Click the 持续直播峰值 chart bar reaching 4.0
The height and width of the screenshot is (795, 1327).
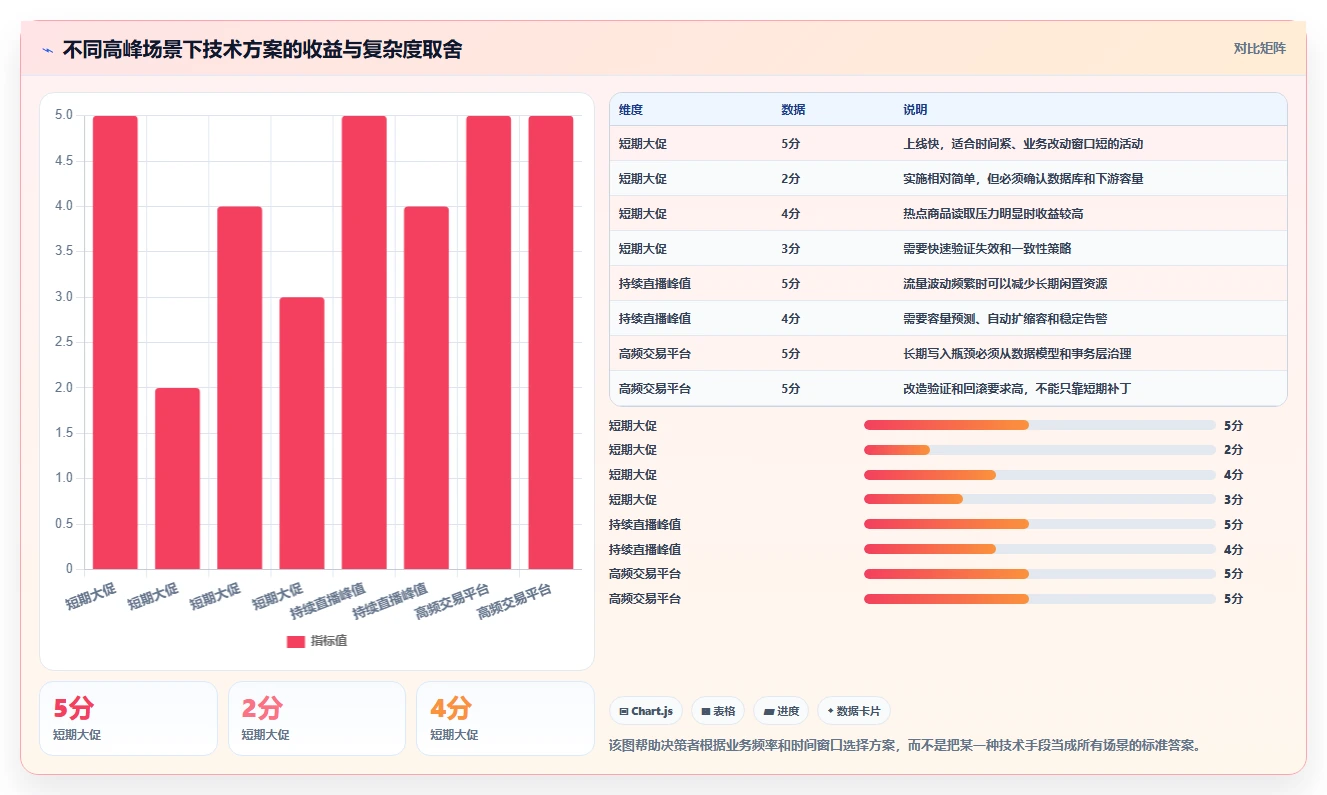click(426, 388)
